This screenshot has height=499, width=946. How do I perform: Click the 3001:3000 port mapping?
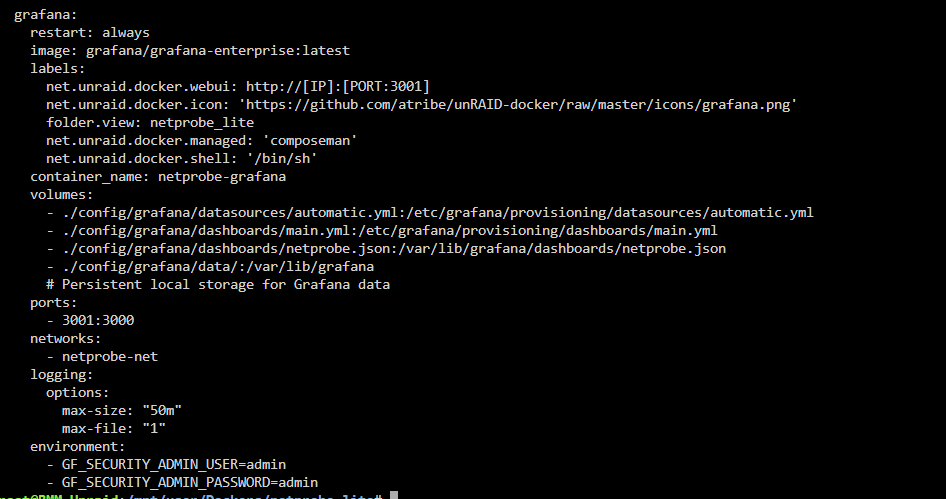click(98, 320)
